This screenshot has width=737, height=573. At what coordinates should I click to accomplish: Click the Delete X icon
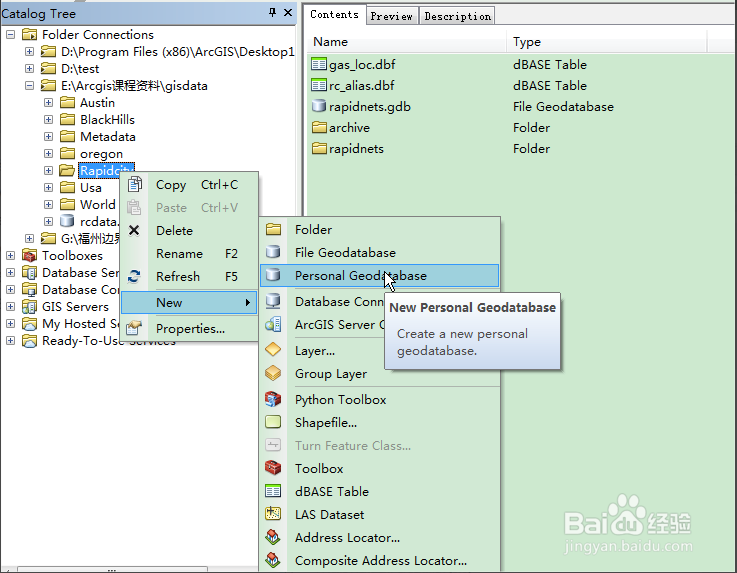pyautogui.click(x=134, y=230)
